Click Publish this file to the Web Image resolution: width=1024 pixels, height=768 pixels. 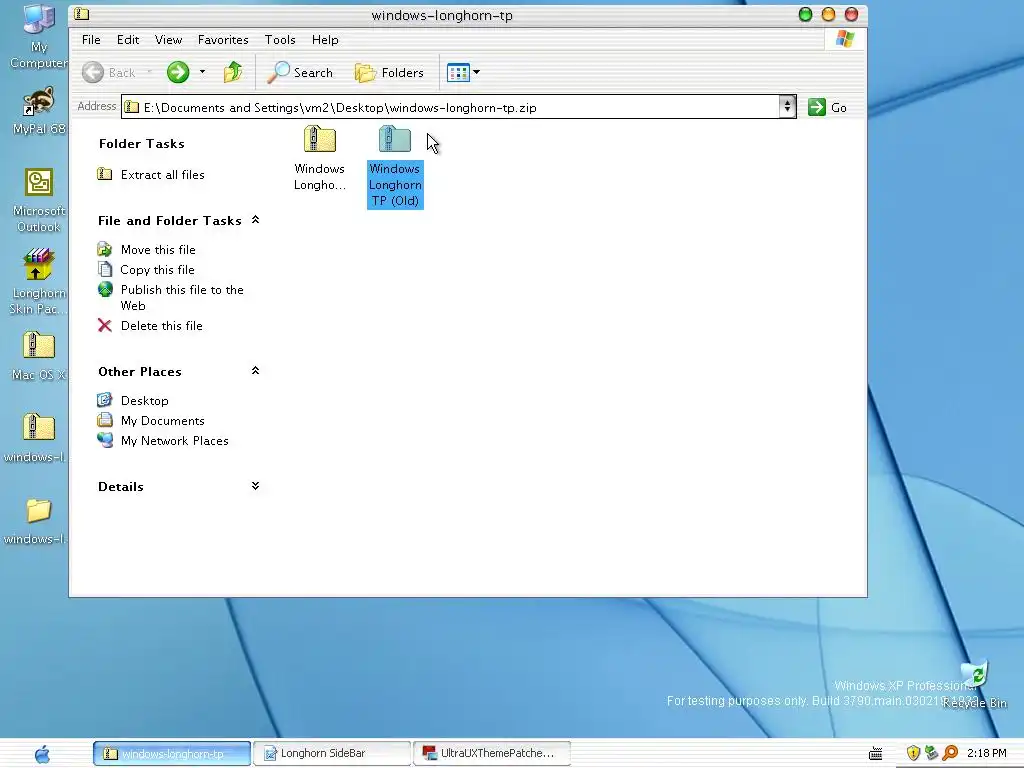[182, 298]
